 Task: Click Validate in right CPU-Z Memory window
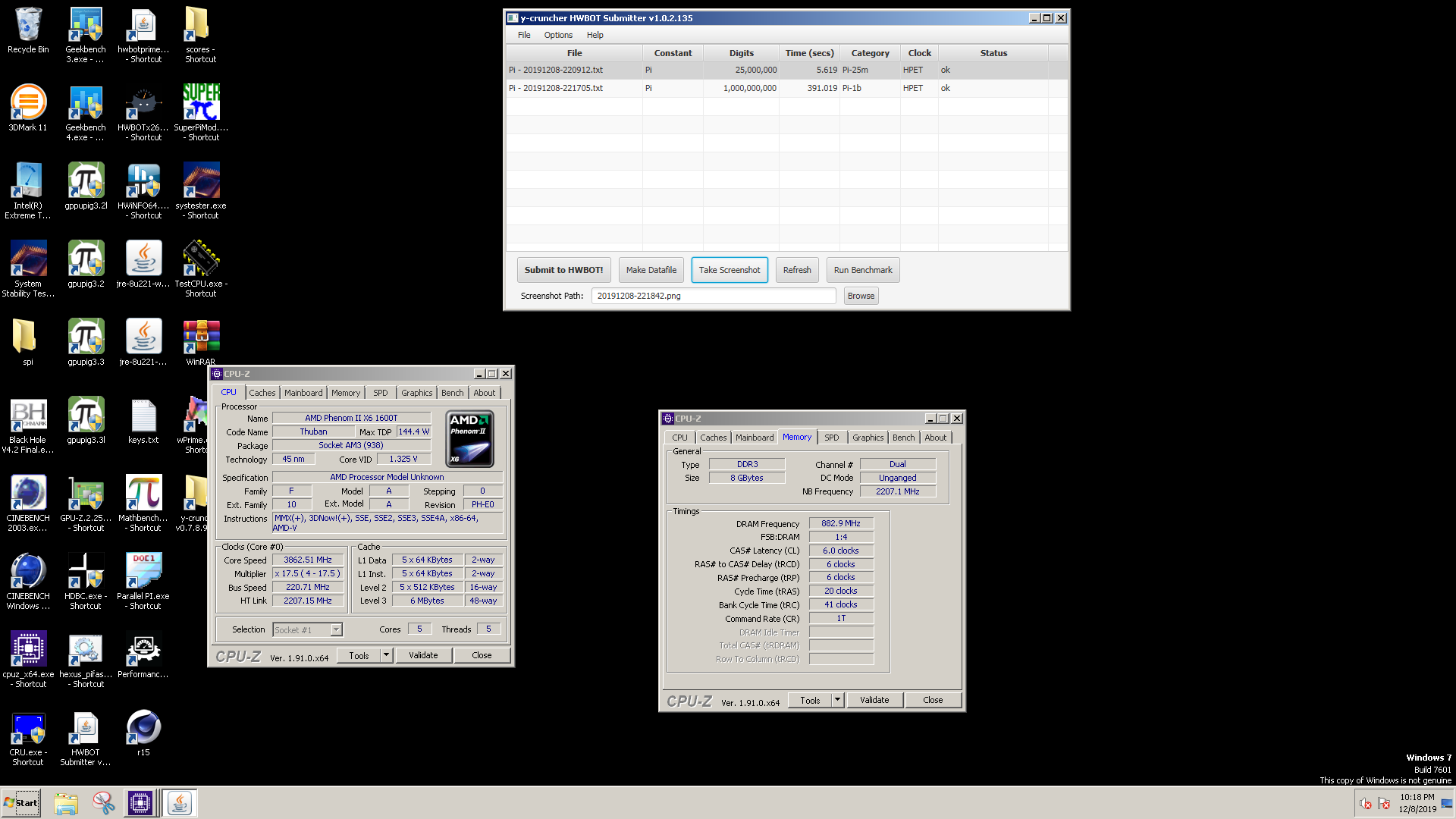pyautogui.click(x=874, y=700)
